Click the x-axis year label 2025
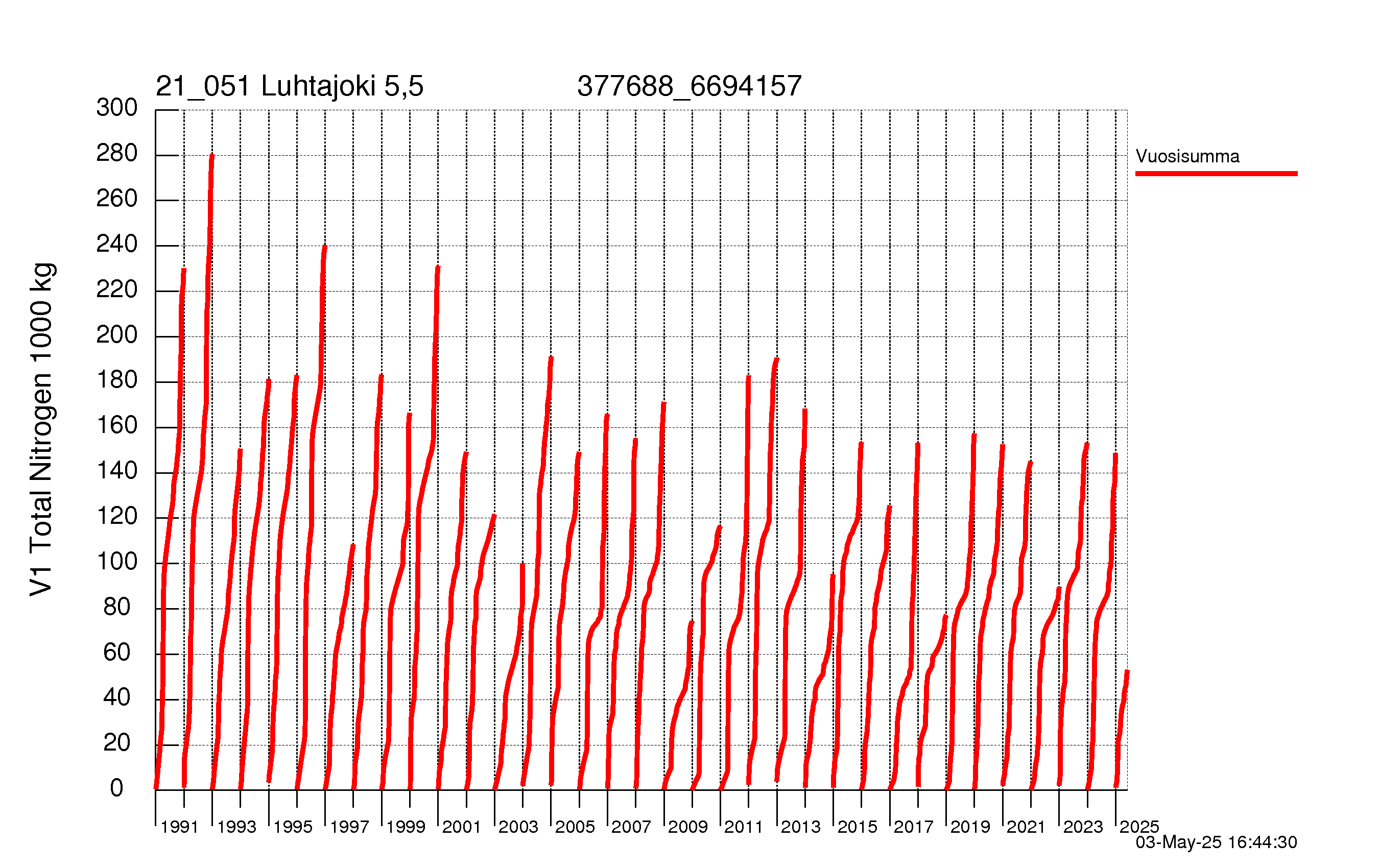Viewport: 1379px width, 868px height. coord(1139,827)
